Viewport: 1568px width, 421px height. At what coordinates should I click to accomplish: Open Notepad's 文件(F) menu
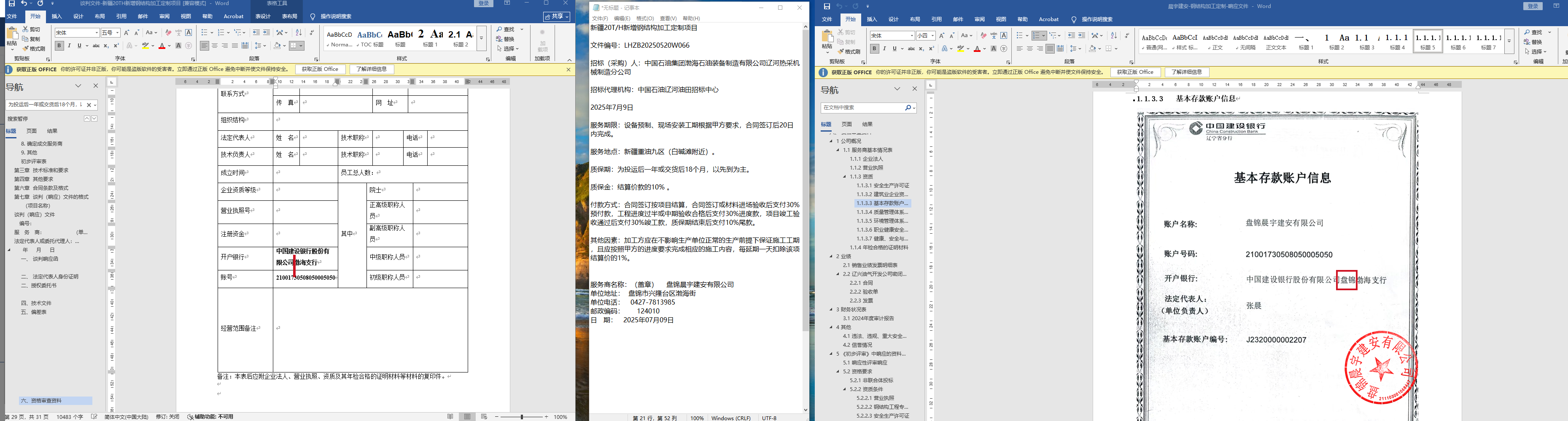pyautogui.click(x=600, y=18)
